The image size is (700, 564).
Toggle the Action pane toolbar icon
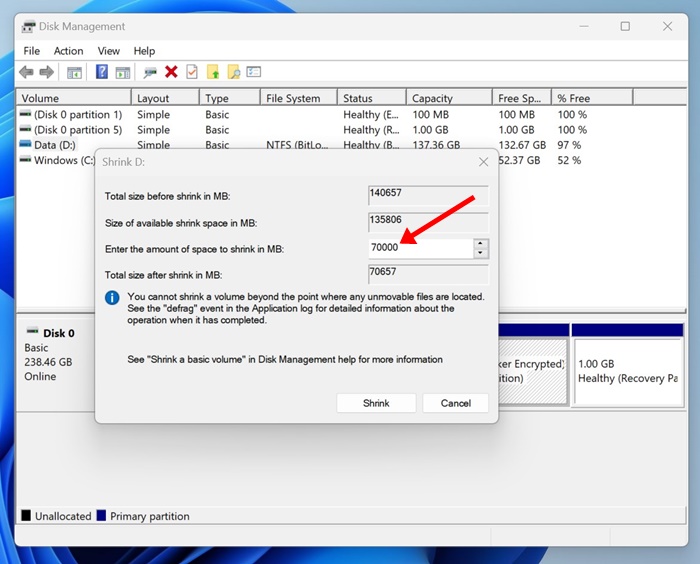(122, 72)
